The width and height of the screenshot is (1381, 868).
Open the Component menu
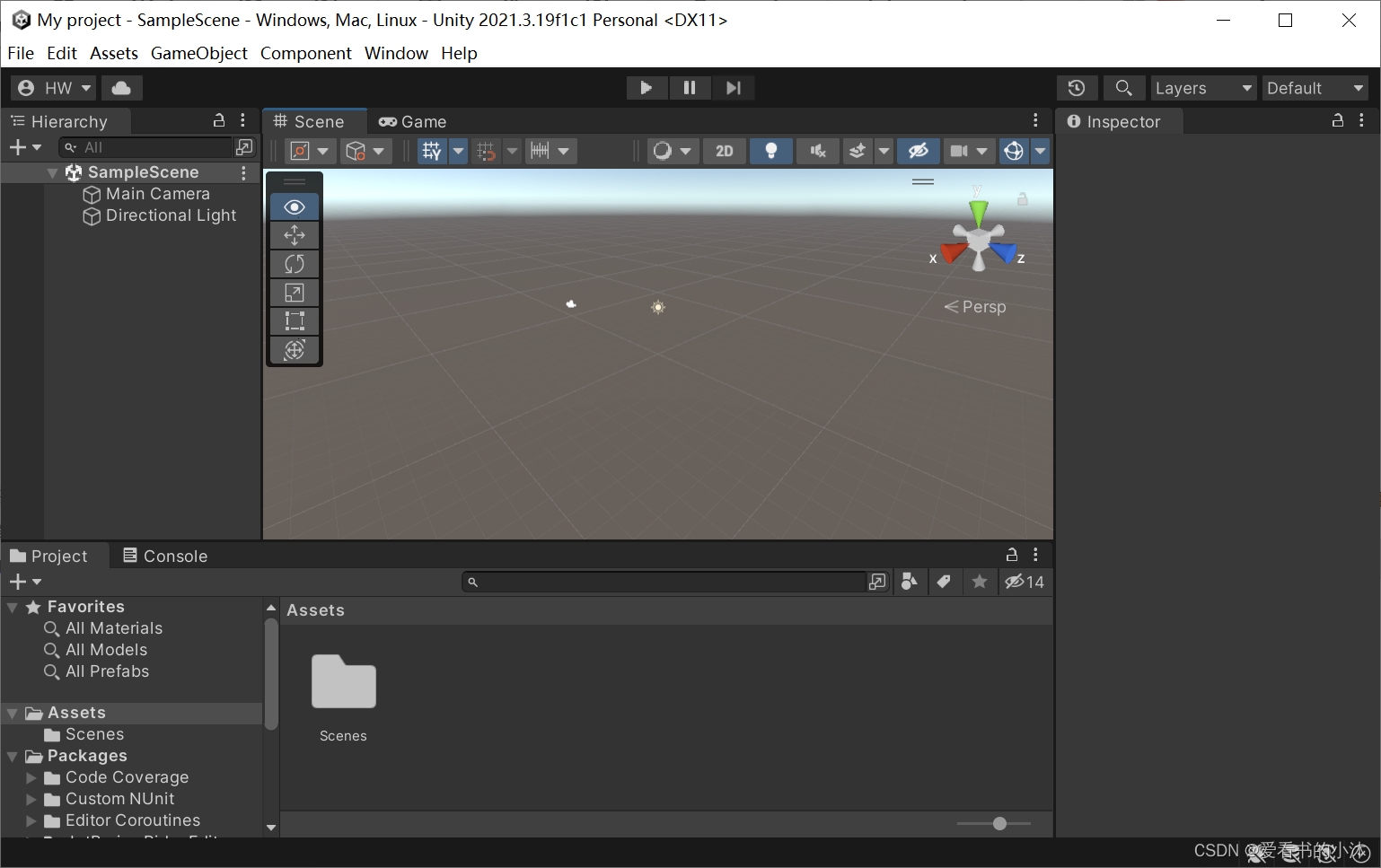click(x=306, y=53)
